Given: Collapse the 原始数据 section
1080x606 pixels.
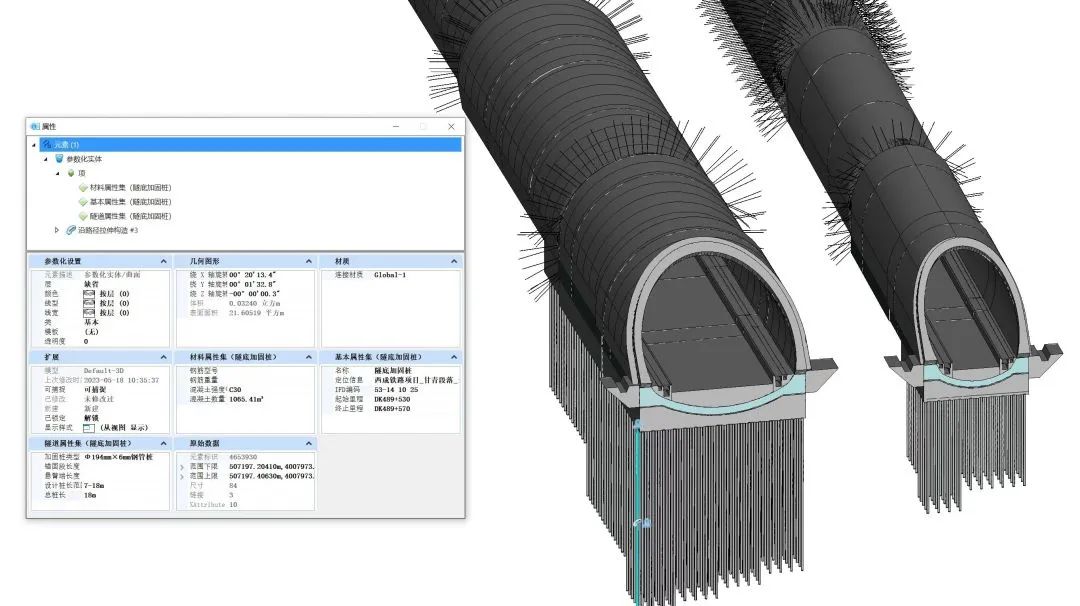Looking at the screenshot, I should (309, 443).
